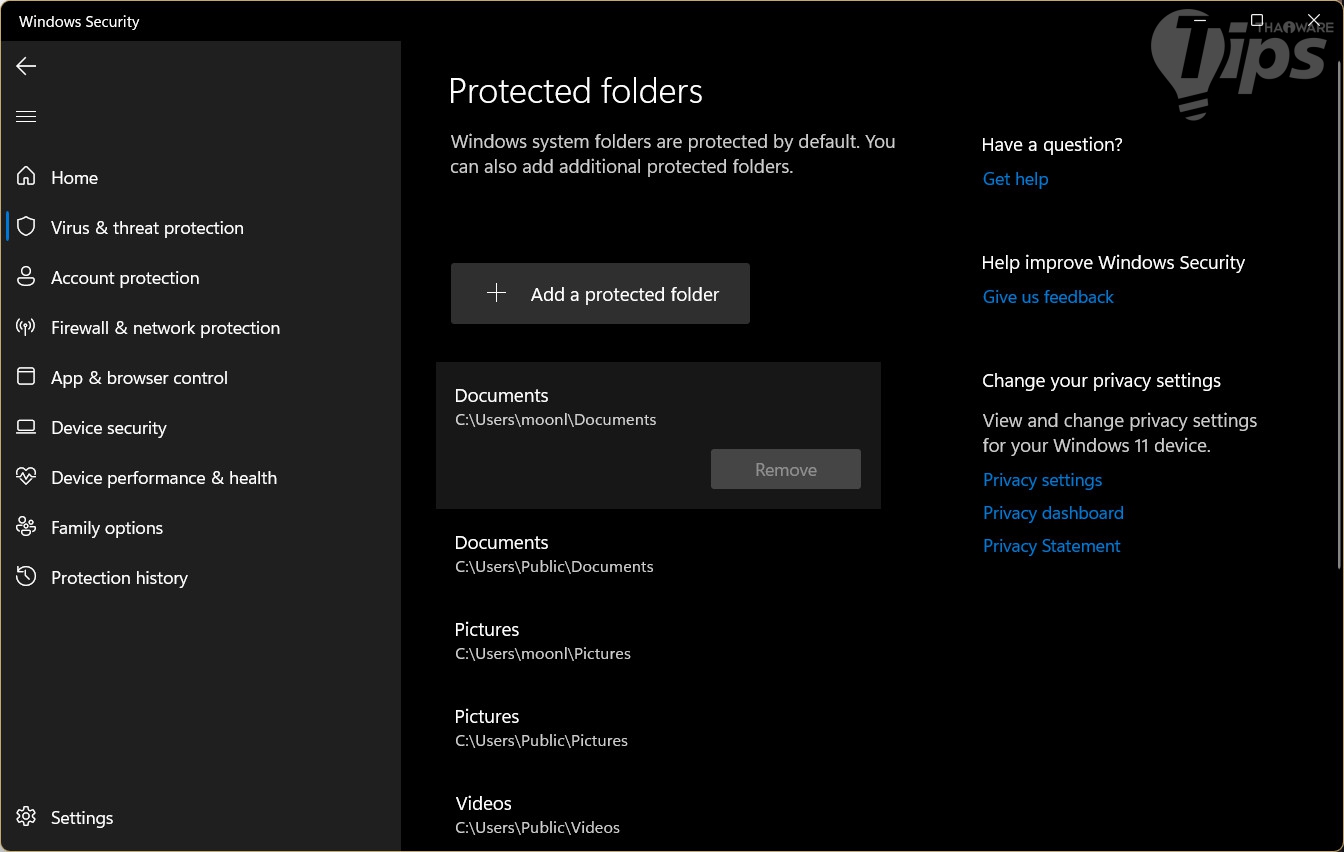Screen dimensions: 1344x852
Task: Click the Home house icon
Action: (x=27, y=178)
